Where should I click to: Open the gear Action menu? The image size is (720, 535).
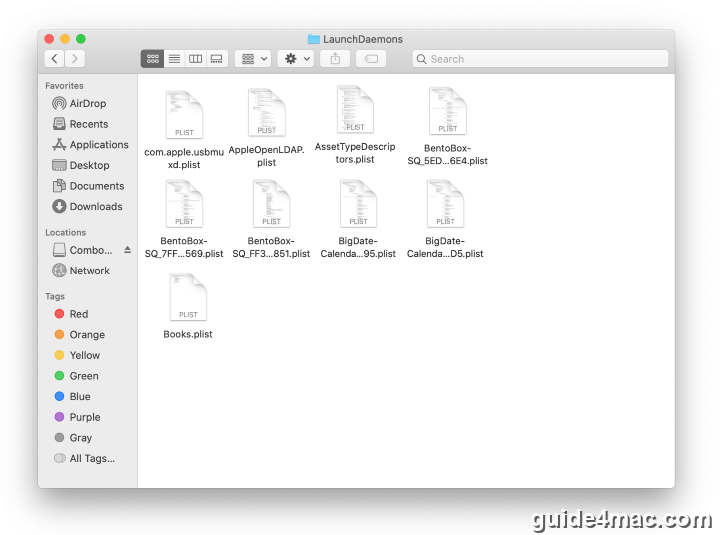tap(296, 59)
